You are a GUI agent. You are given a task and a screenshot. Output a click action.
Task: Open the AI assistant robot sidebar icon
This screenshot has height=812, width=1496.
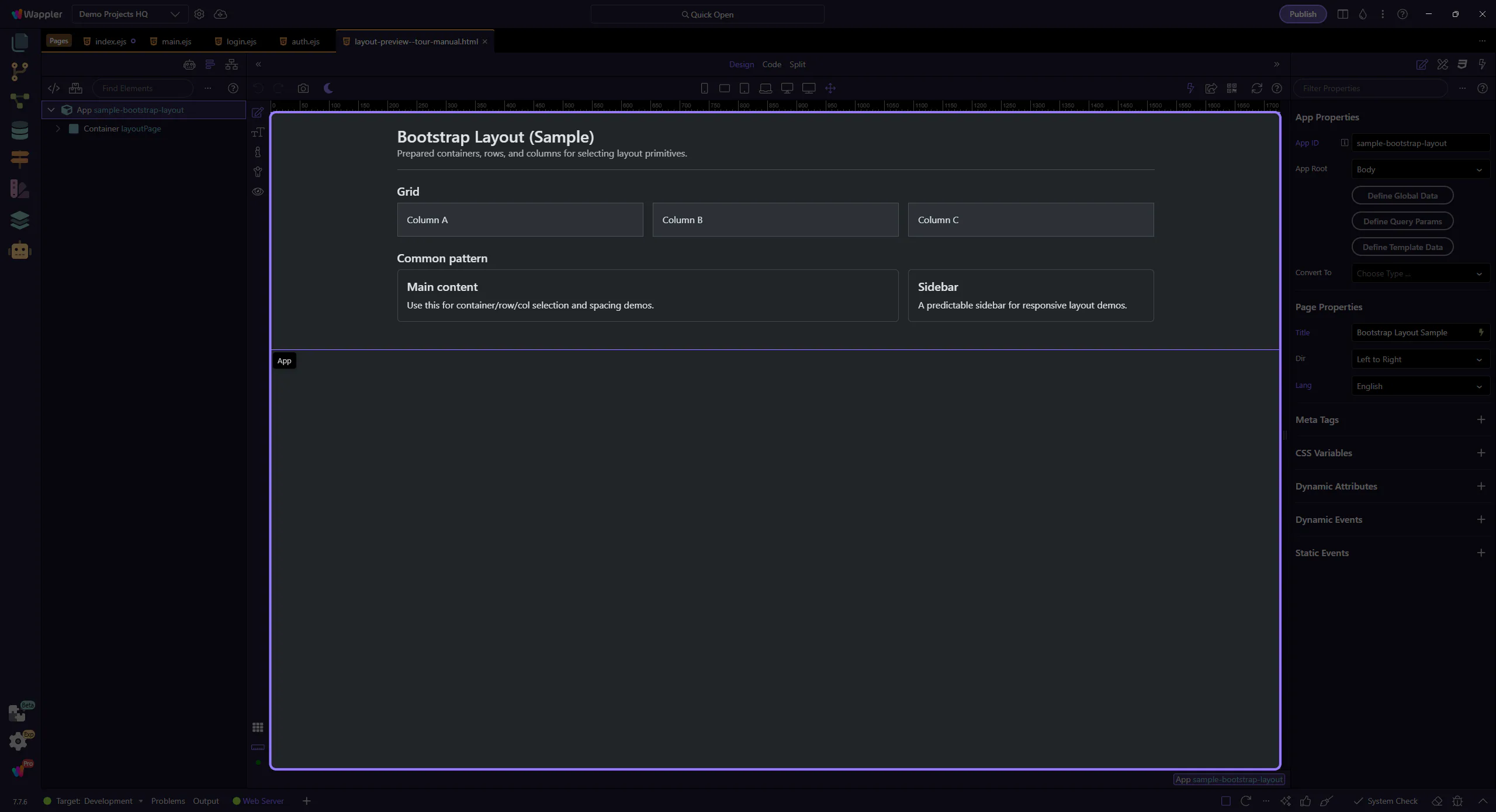tap(19, 251)
